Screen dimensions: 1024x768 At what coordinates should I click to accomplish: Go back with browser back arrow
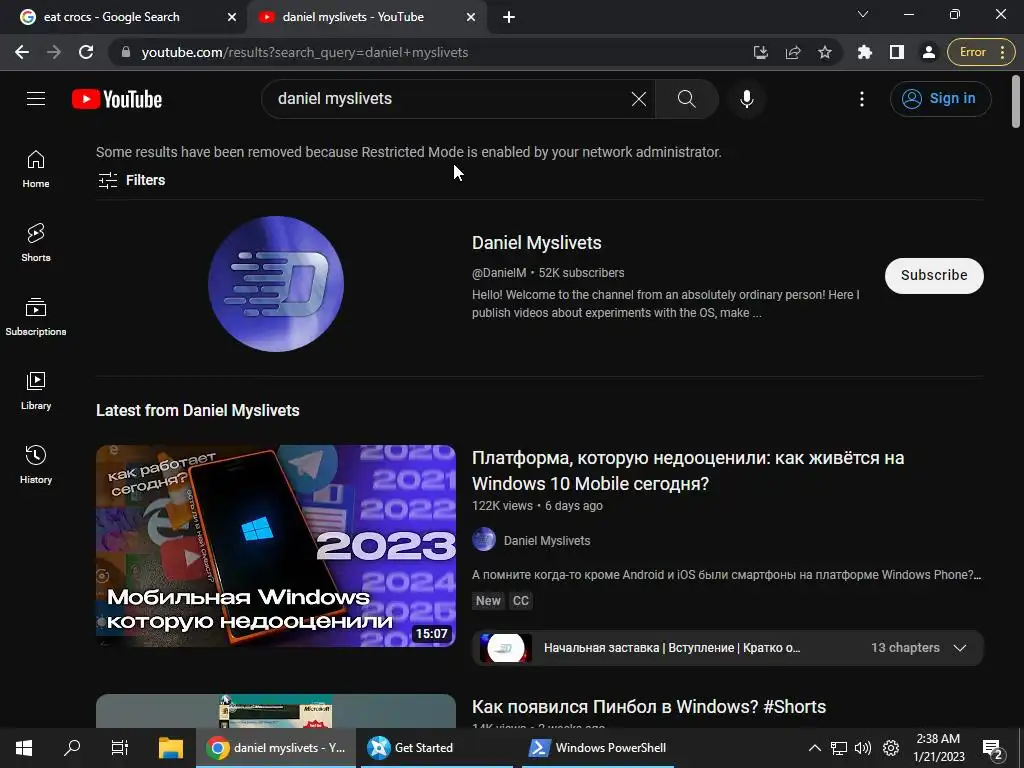(x=22, y=52)
